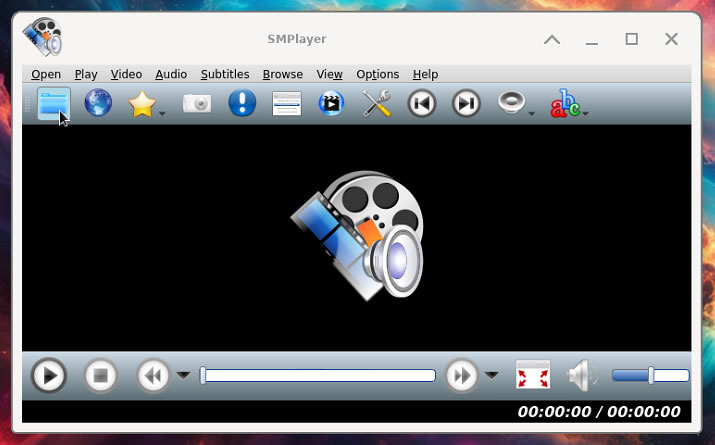This screenshot has height=445, width=715.
Task: Expand the Favorites star dropdown arrow
Action: (162, 114)
